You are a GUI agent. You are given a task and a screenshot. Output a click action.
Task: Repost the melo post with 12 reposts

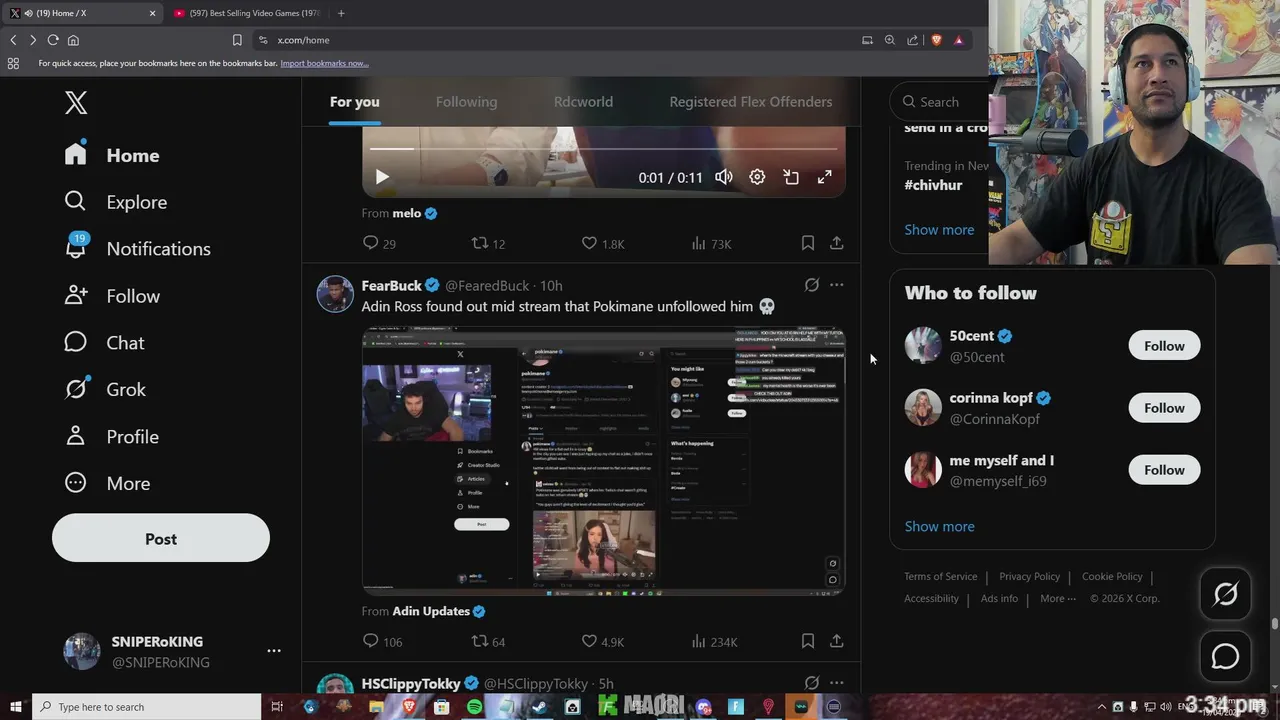(488, 243)
